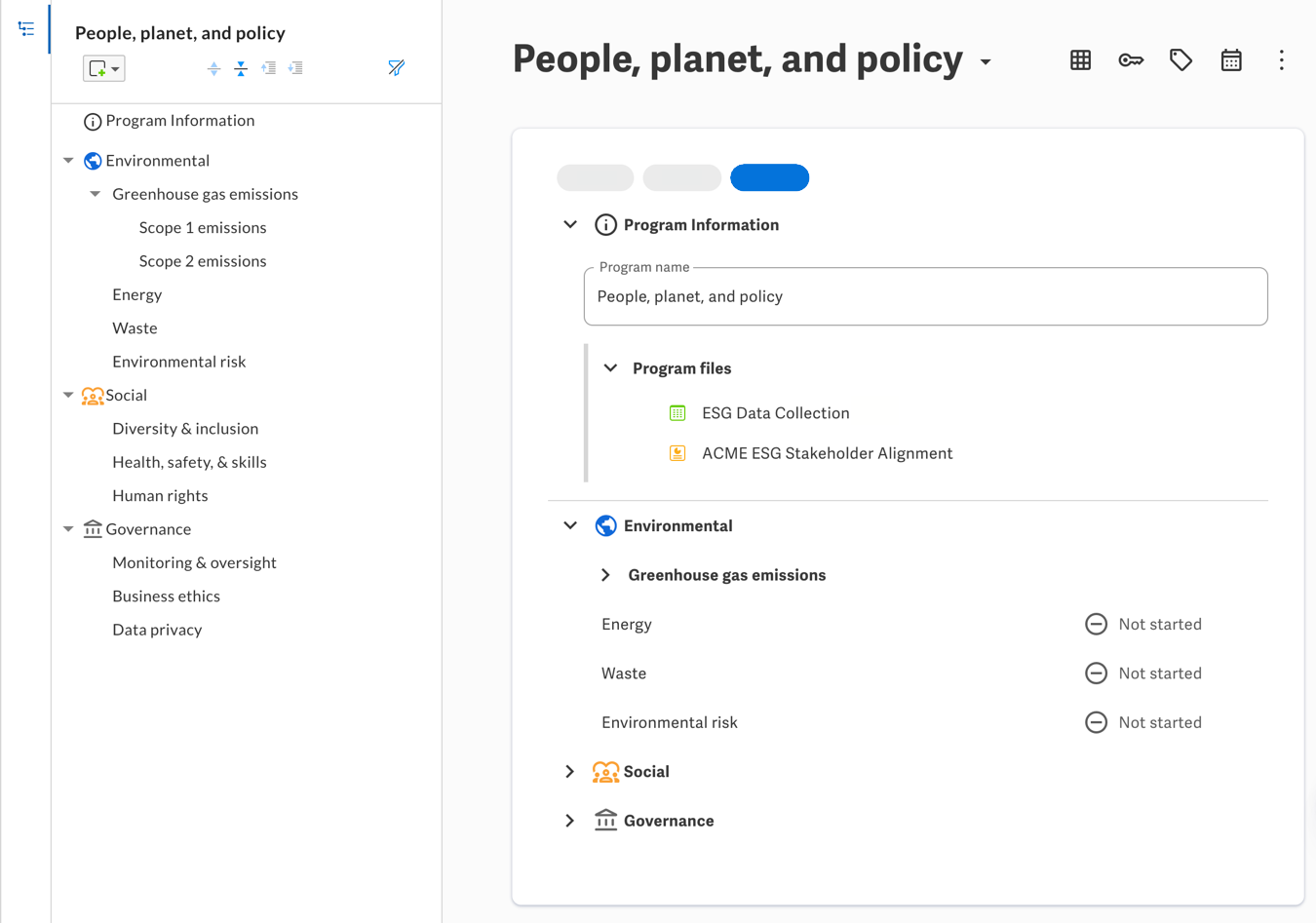Expand the Social section in main panel

click(570, 772)
